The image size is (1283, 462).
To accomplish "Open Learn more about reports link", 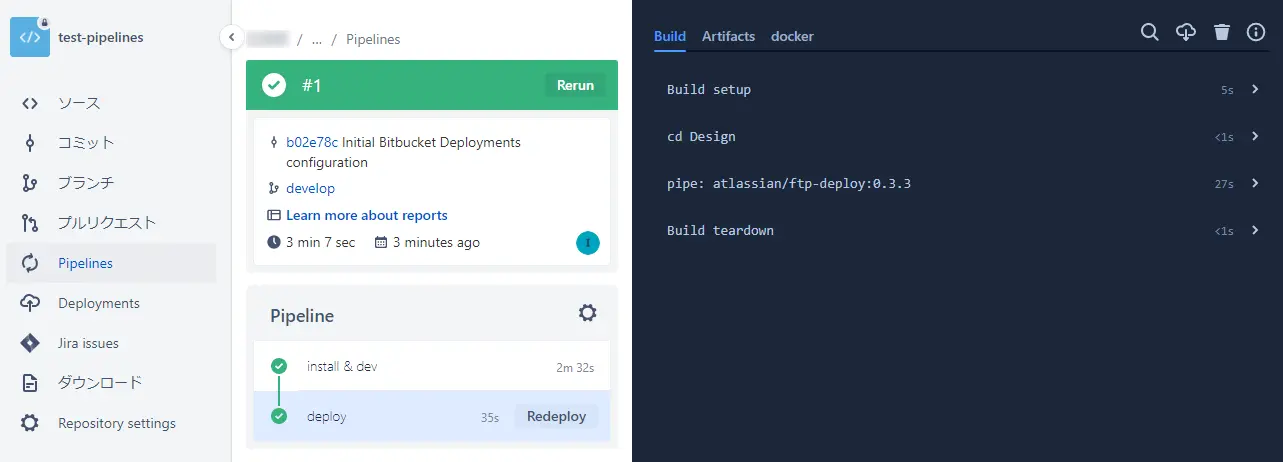I will tap(367, 215).
